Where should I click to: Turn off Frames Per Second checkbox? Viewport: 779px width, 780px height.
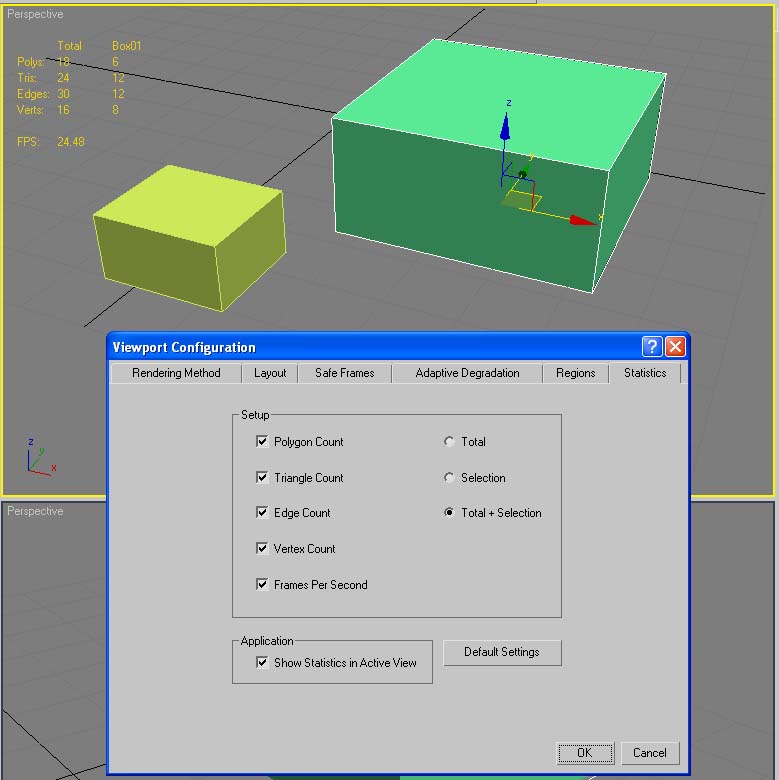(x=262, y=585)
